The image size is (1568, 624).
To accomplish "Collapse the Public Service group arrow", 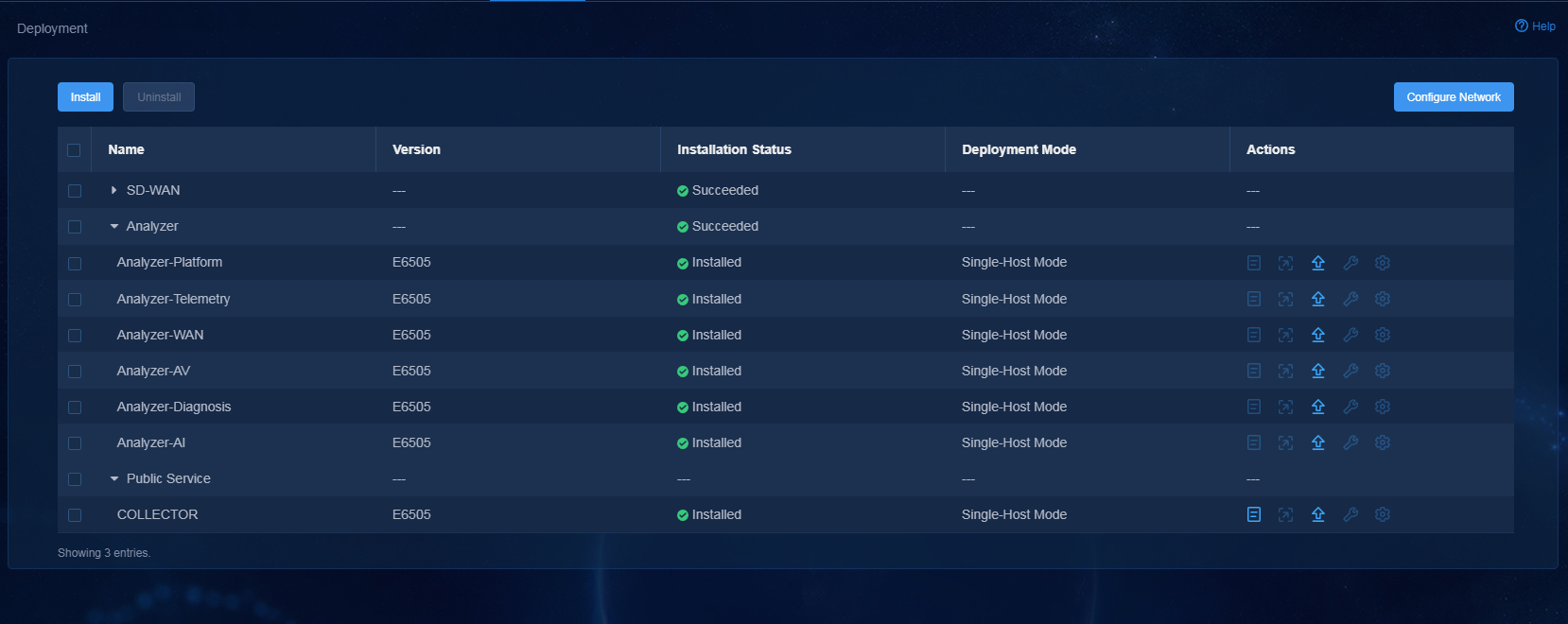I will pos(114,478).
